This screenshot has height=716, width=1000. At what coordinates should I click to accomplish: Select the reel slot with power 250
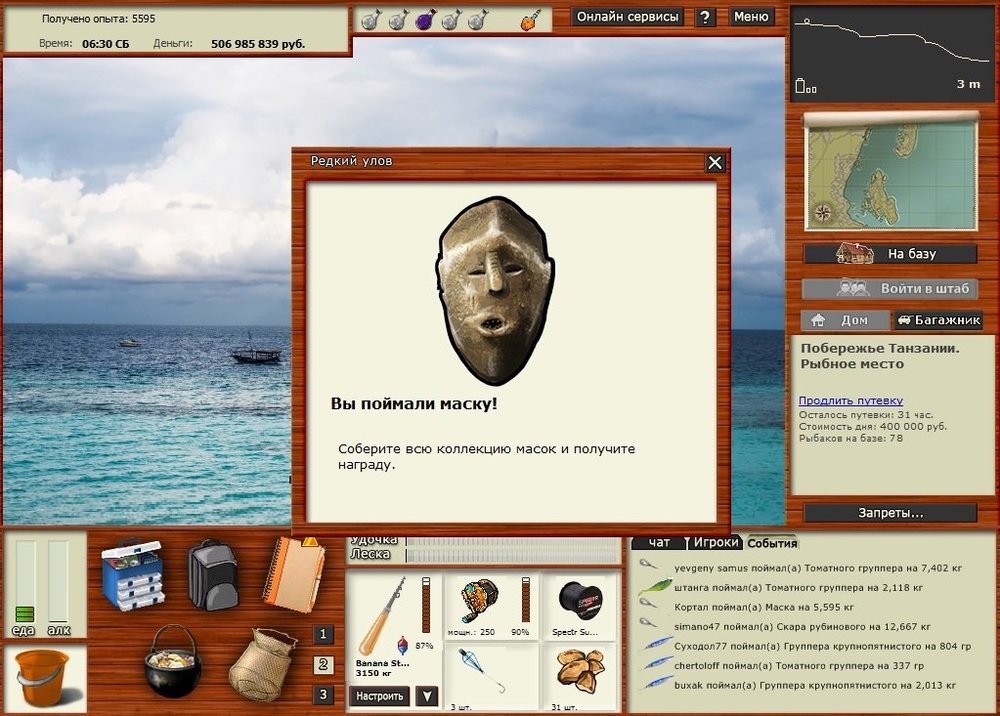click(491, 606)
